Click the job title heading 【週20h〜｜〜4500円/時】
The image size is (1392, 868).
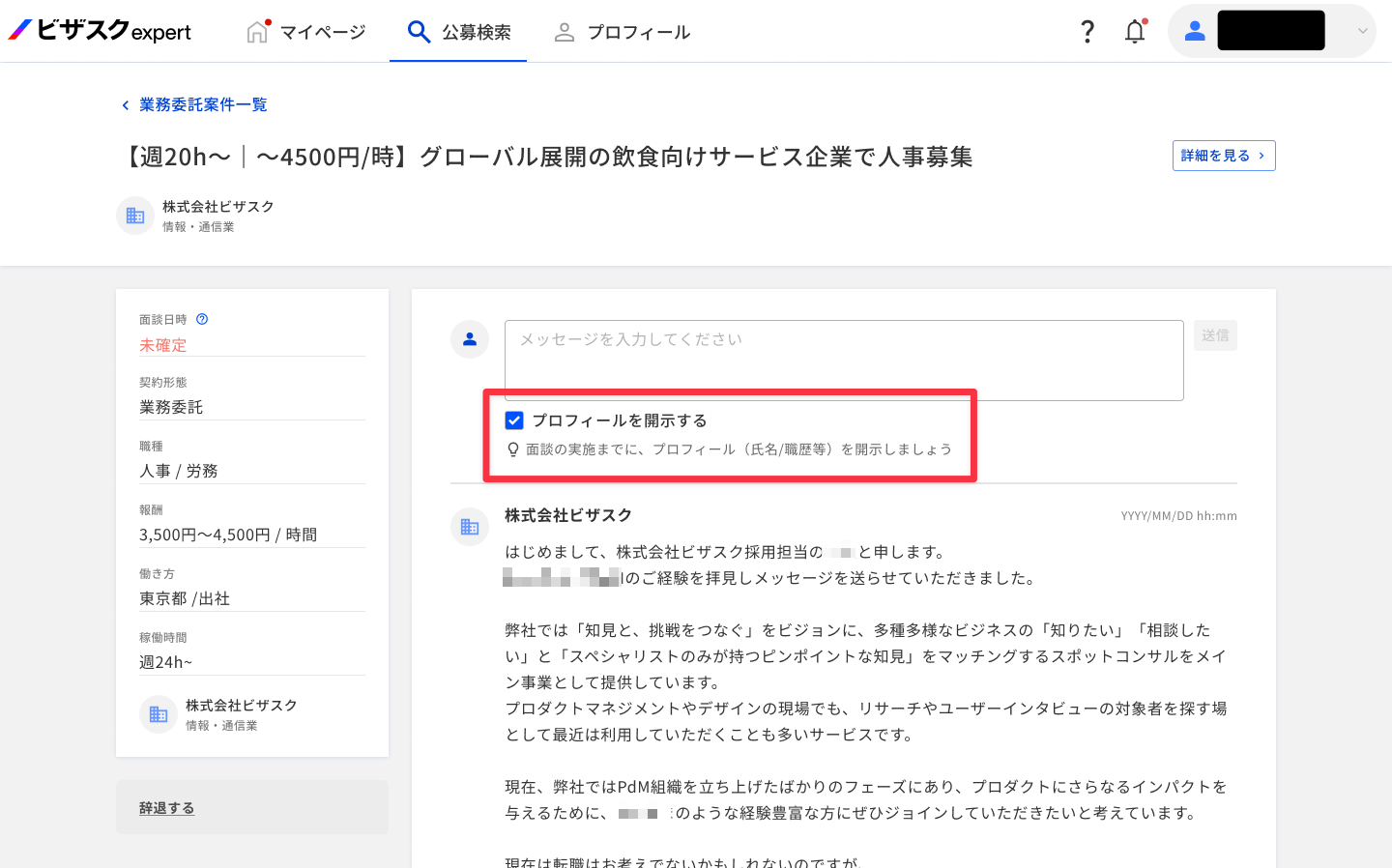(x=544, y=157)
